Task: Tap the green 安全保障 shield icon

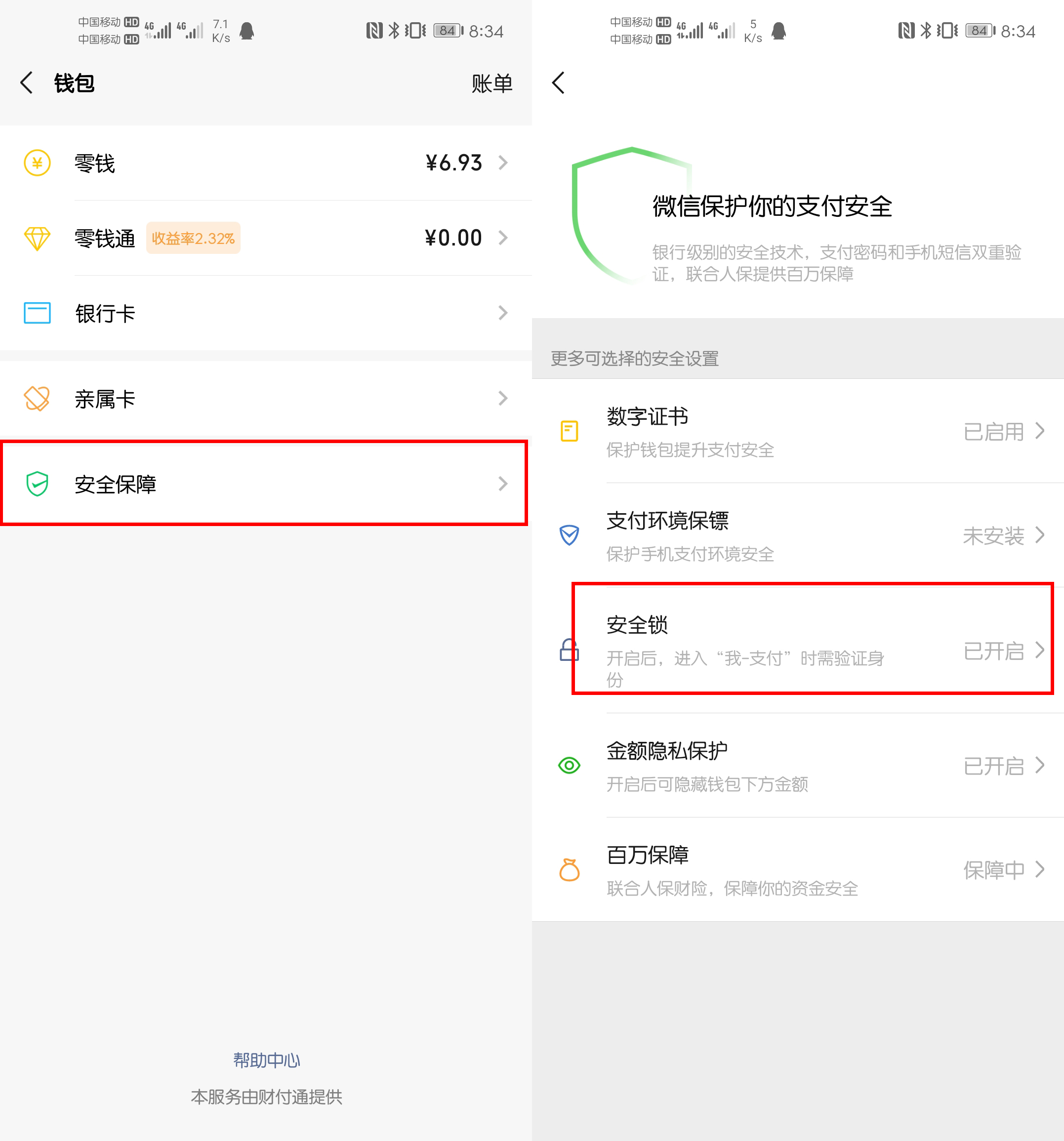Action: [38, 485]
